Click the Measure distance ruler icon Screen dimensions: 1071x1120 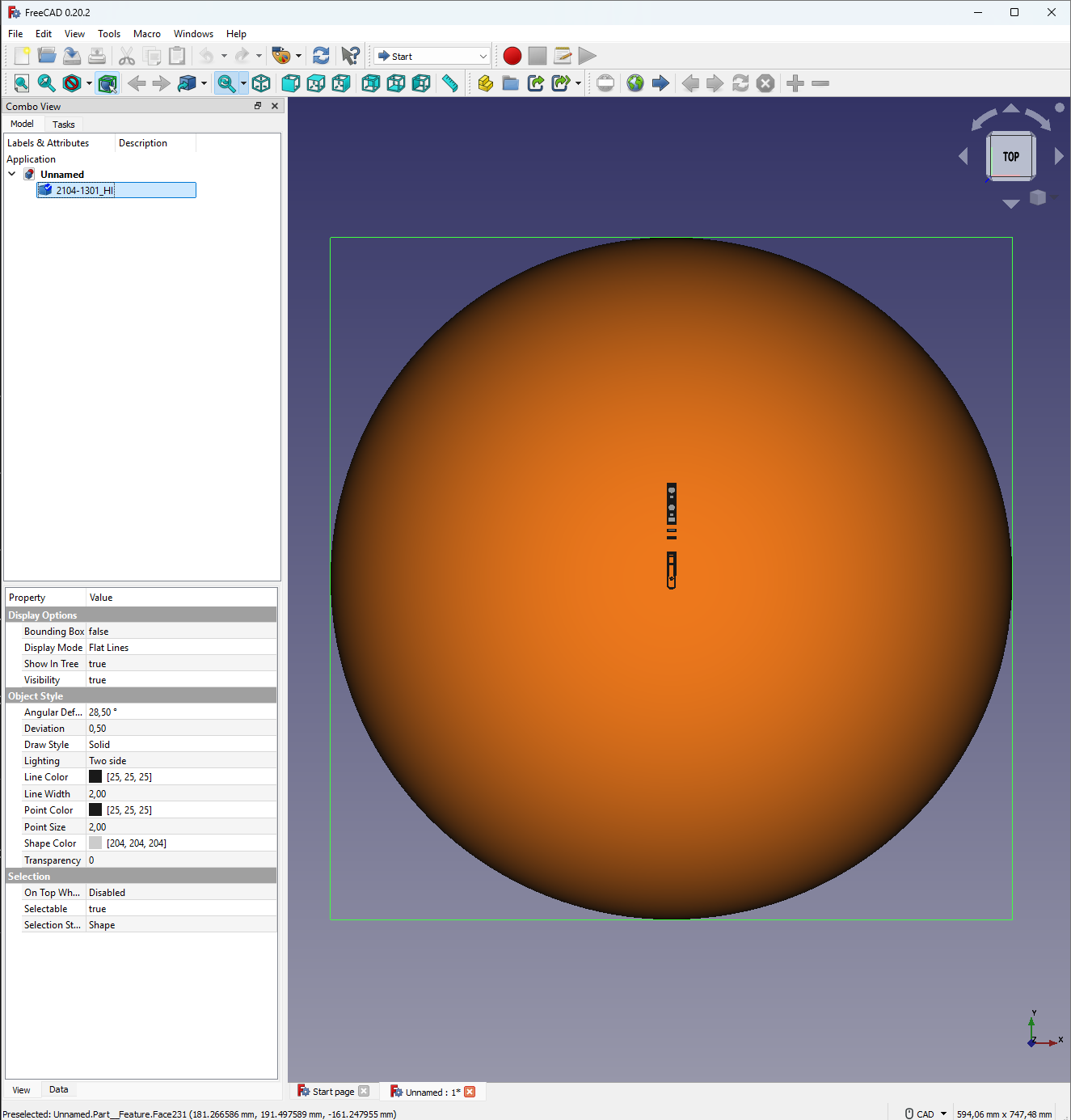[x=450, y=83]
